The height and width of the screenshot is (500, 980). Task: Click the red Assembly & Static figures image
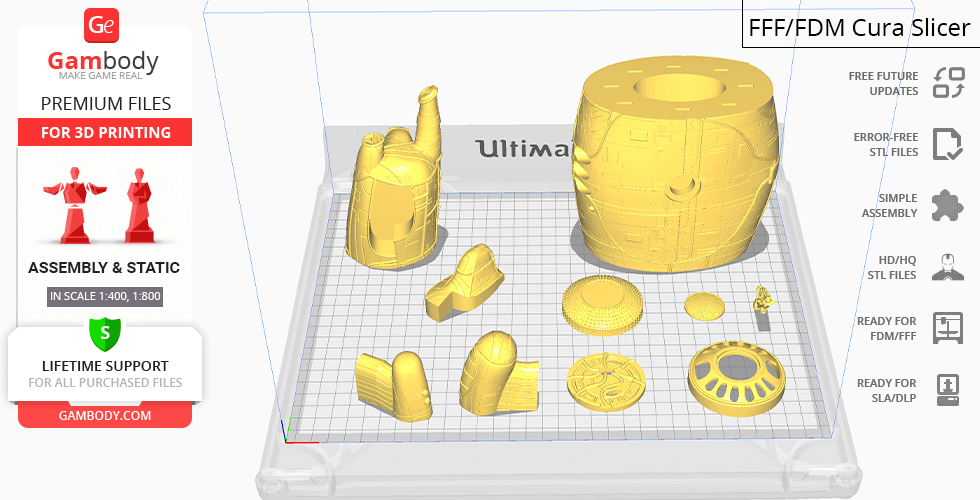[104, 205]
